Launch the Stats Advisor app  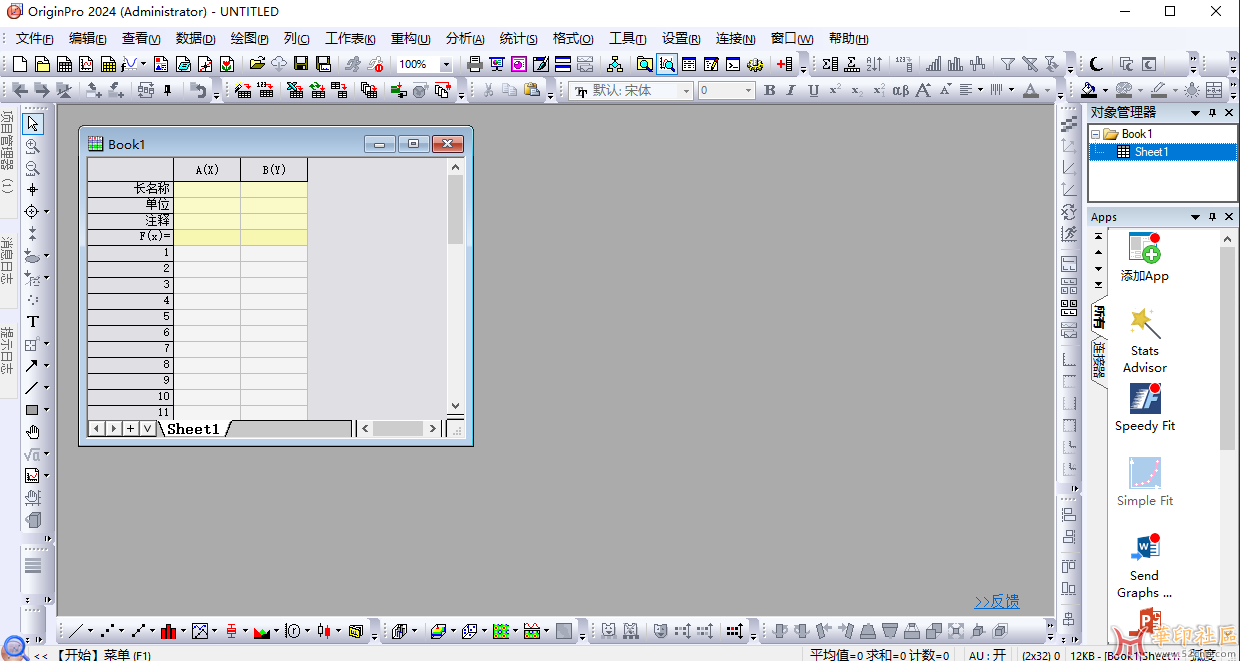(1144, 340)
